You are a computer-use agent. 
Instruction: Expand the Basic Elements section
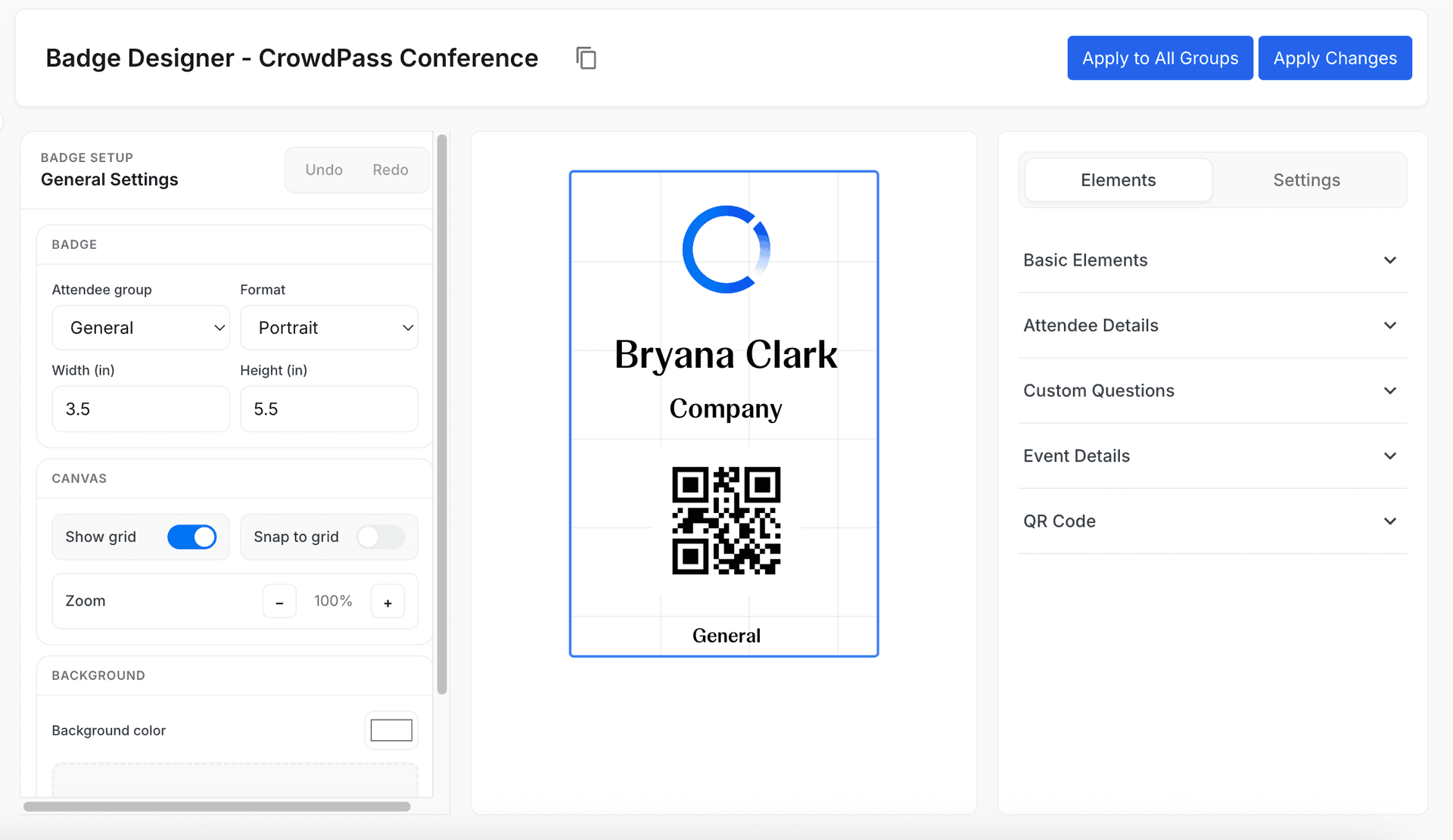1212,260
